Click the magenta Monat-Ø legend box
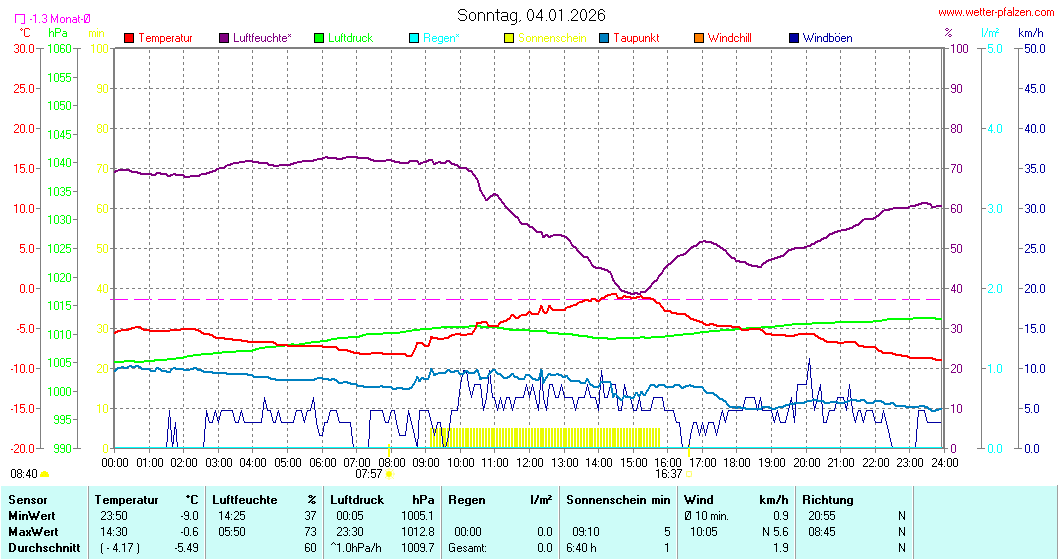 (21, 18)
